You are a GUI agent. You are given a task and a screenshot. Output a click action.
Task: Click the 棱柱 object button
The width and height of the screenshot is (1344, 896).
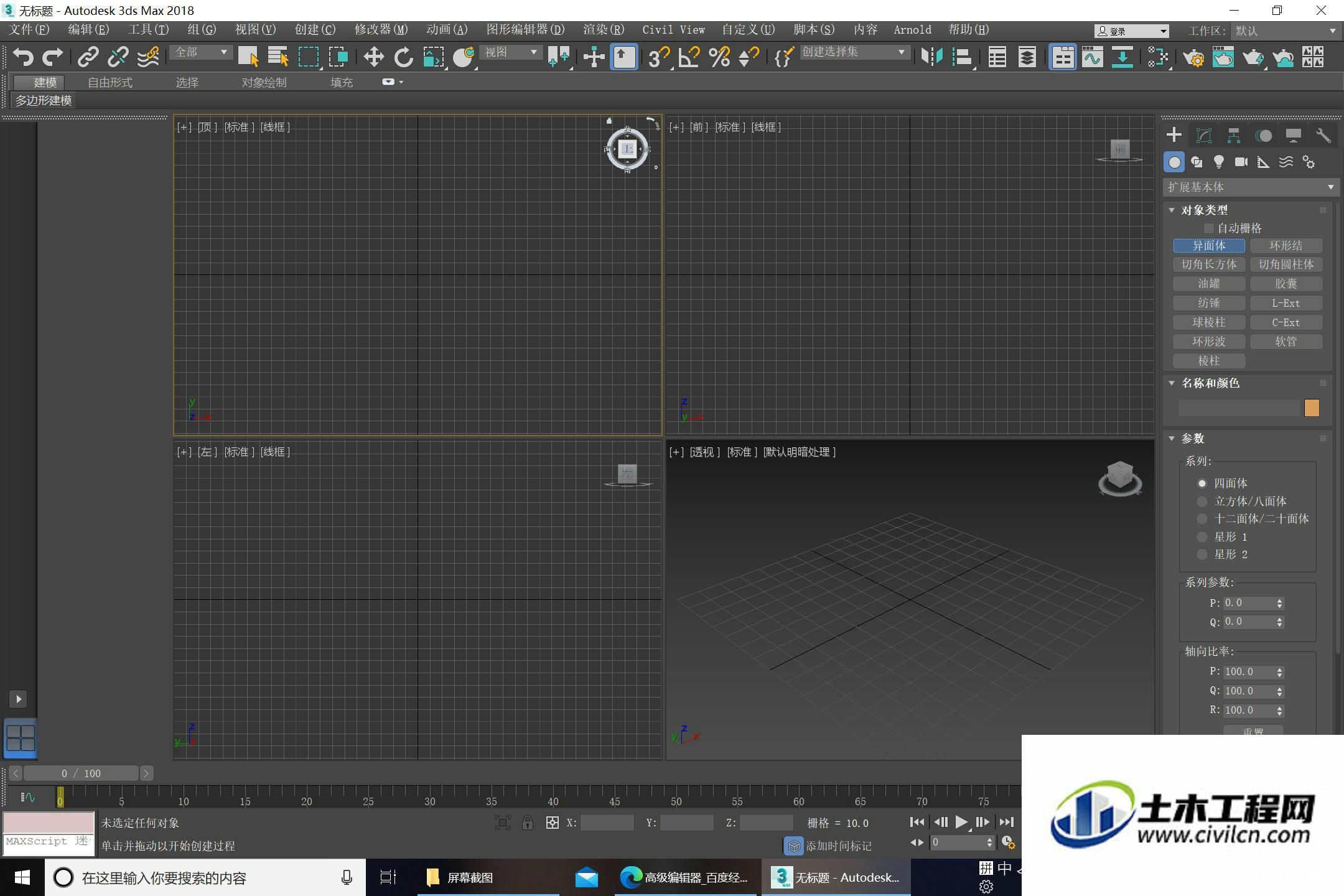click(1208, 361)
